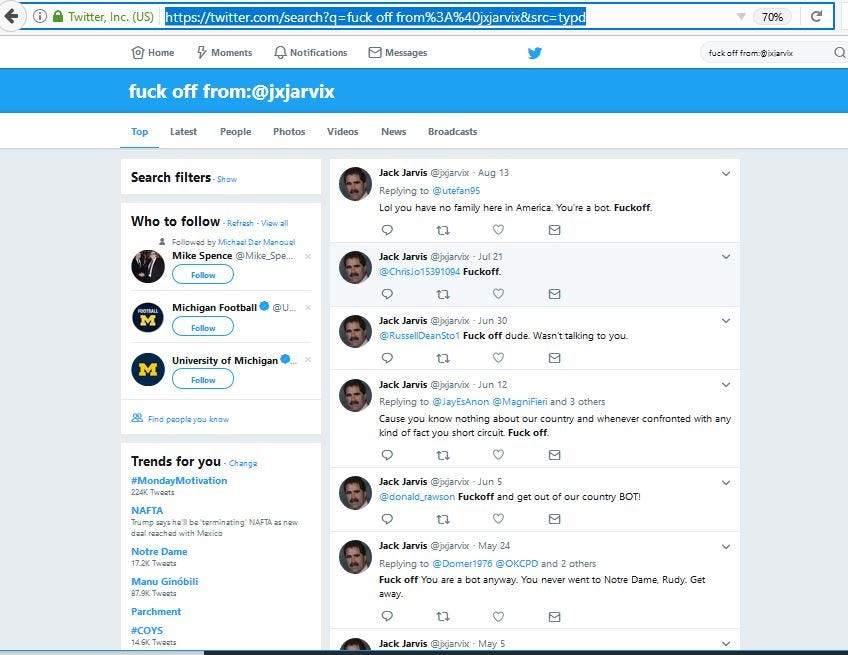Retweet the Jul 21 tweet
848x655 pixels.
coord(443,294)
